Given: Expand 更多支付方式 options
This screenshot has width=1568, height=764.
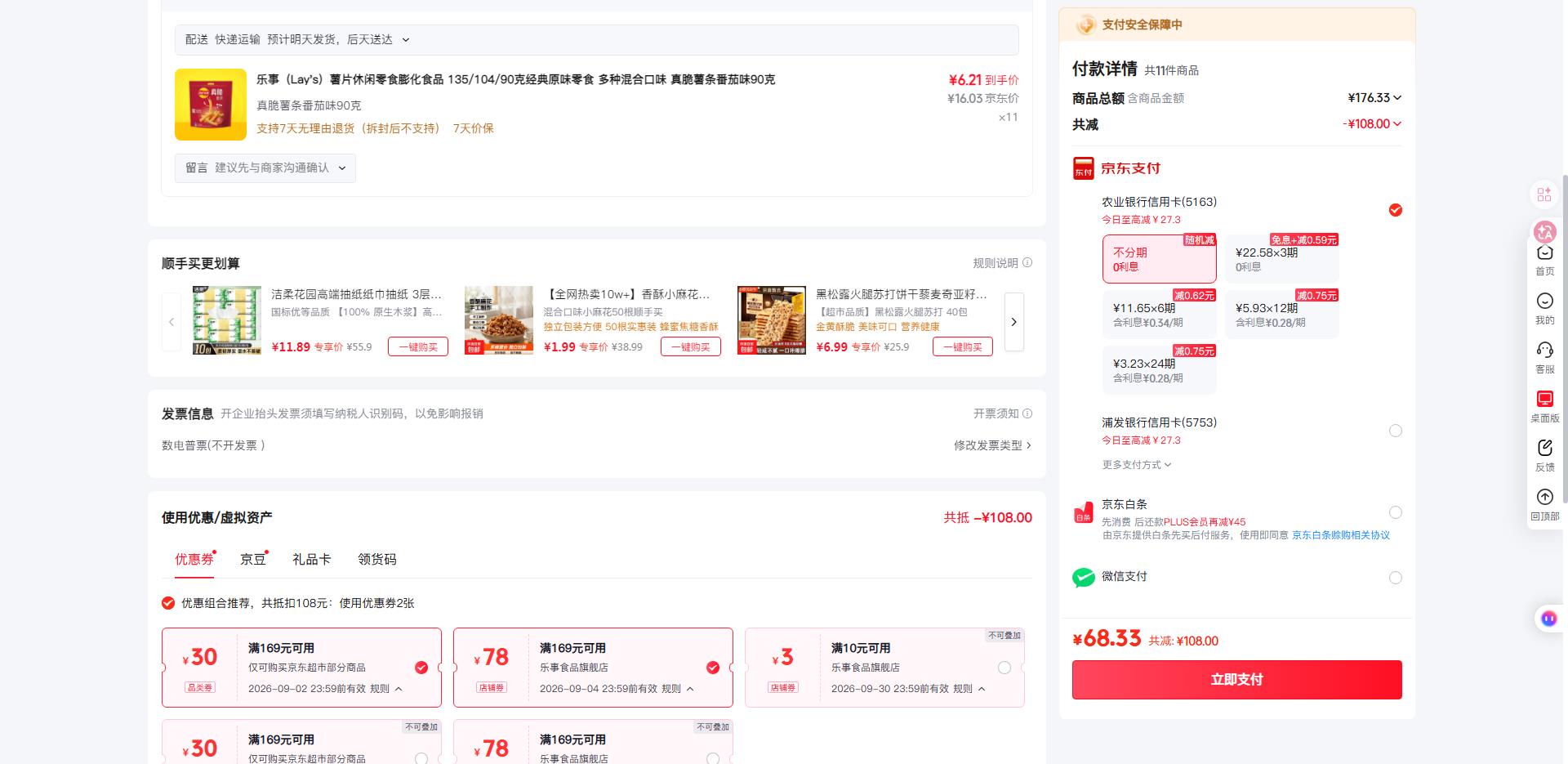Looking at the screenshot, I should [1136, 465].
